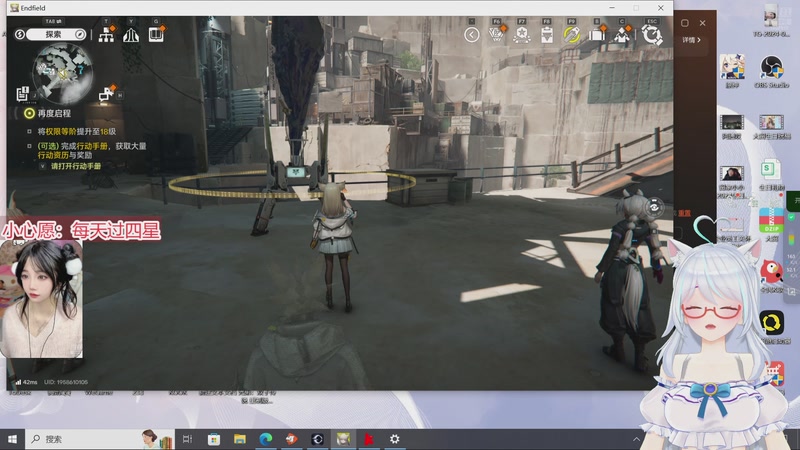Open the F8 clipboard operation-manual icon
800x450 pixels.
(x=546, y=35)
